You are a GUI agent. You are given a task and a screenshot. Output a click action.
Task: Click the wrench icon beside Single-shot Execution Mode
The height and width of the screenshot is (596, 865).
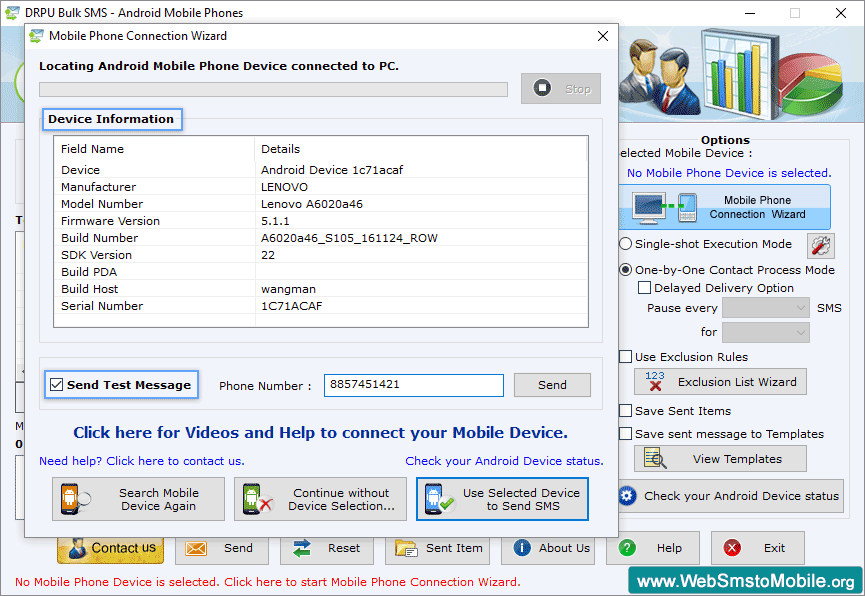tap(820, 245)
